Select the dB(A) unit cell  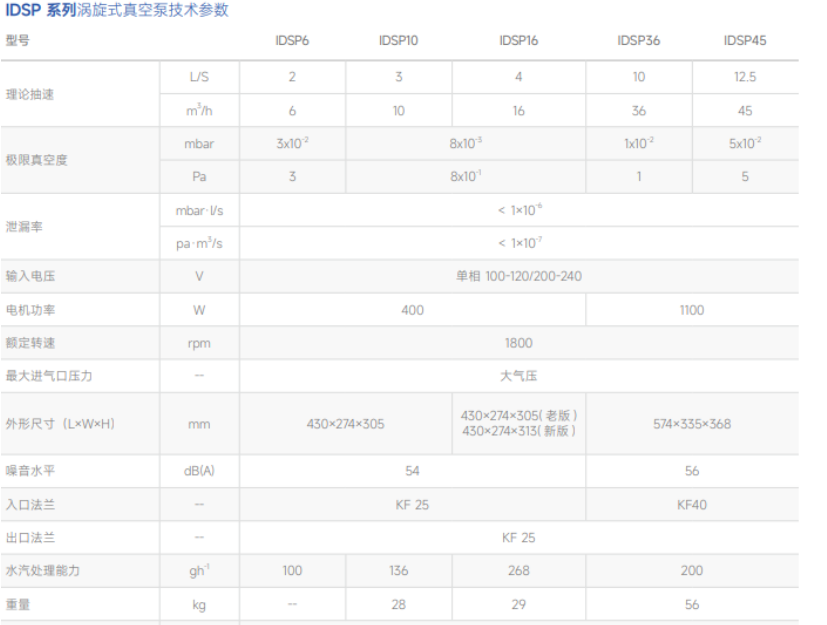point(199,471)
